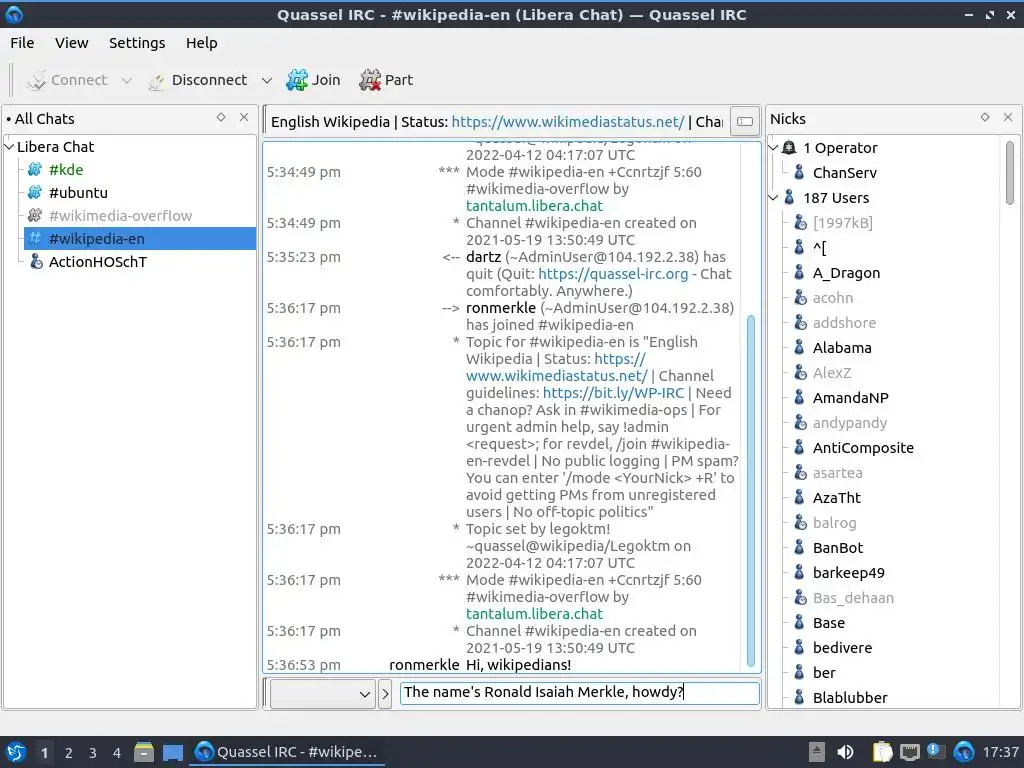The width and height of the screenshot is (1024, 768).
Task: Select user Blablubber in Nicks
Action: pos(850,698)
